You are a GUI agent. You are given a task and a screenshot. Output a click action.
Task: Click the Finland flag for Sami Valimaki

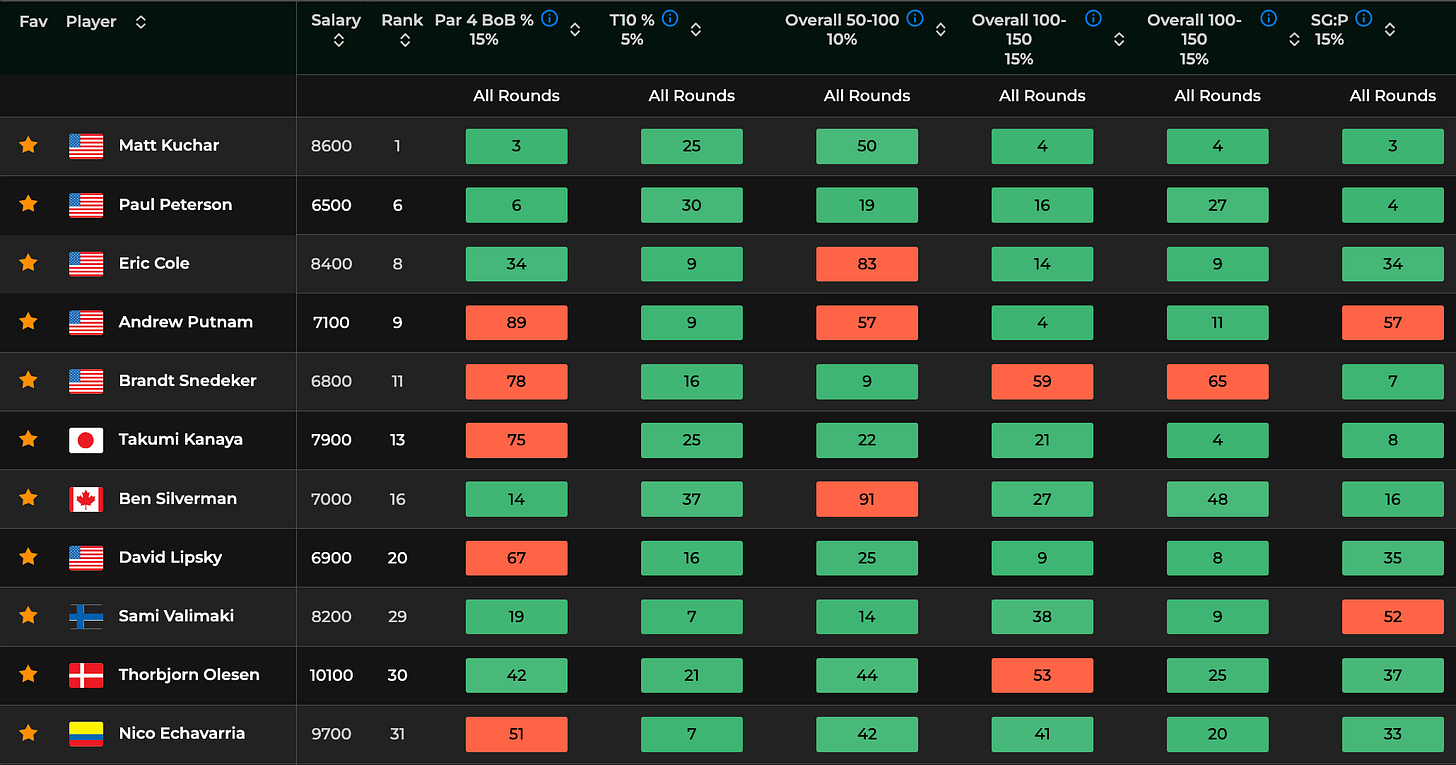coord(86,616)
